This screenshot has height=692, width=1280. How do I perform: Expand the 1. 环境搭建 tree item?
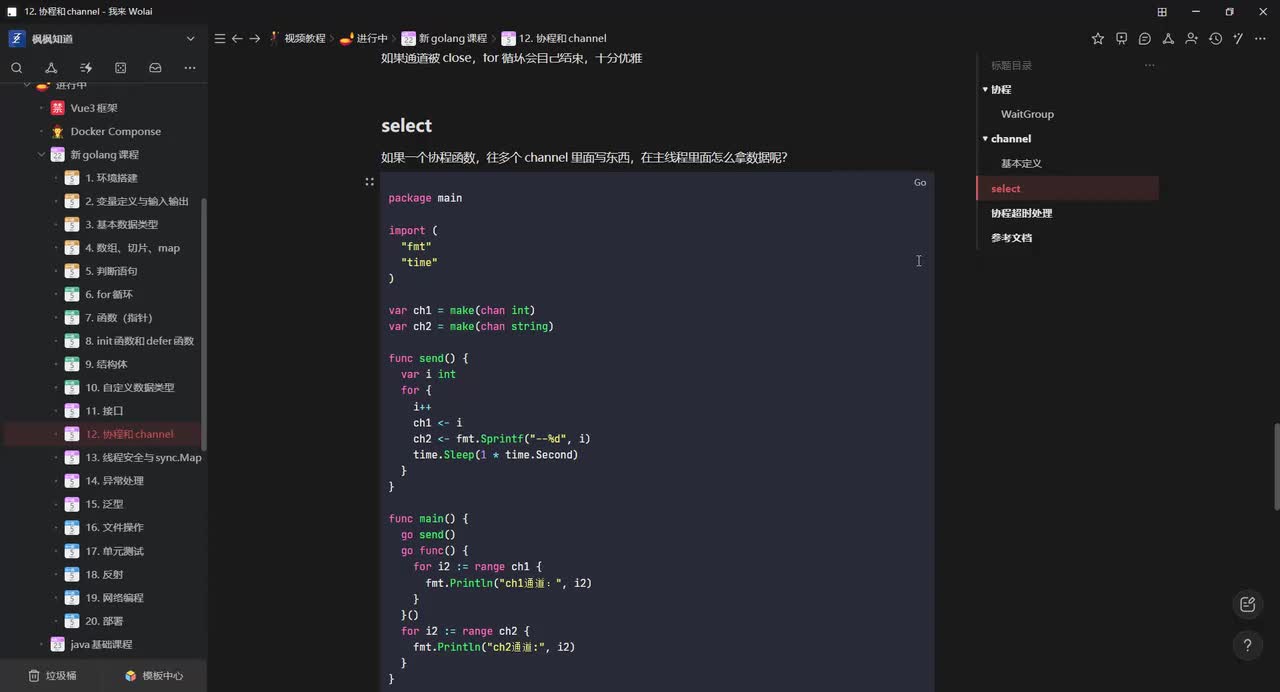pyautogui.click(x=56, y=178)
